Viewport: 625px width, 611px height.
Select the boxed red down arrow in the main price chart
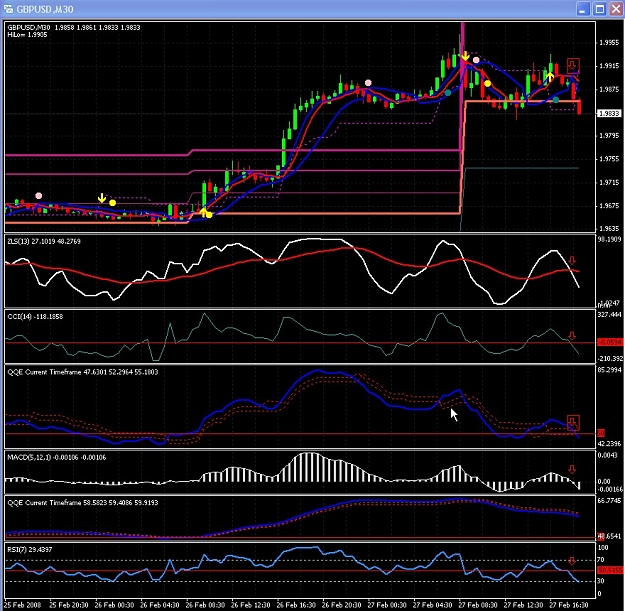[x=573, y=65]
